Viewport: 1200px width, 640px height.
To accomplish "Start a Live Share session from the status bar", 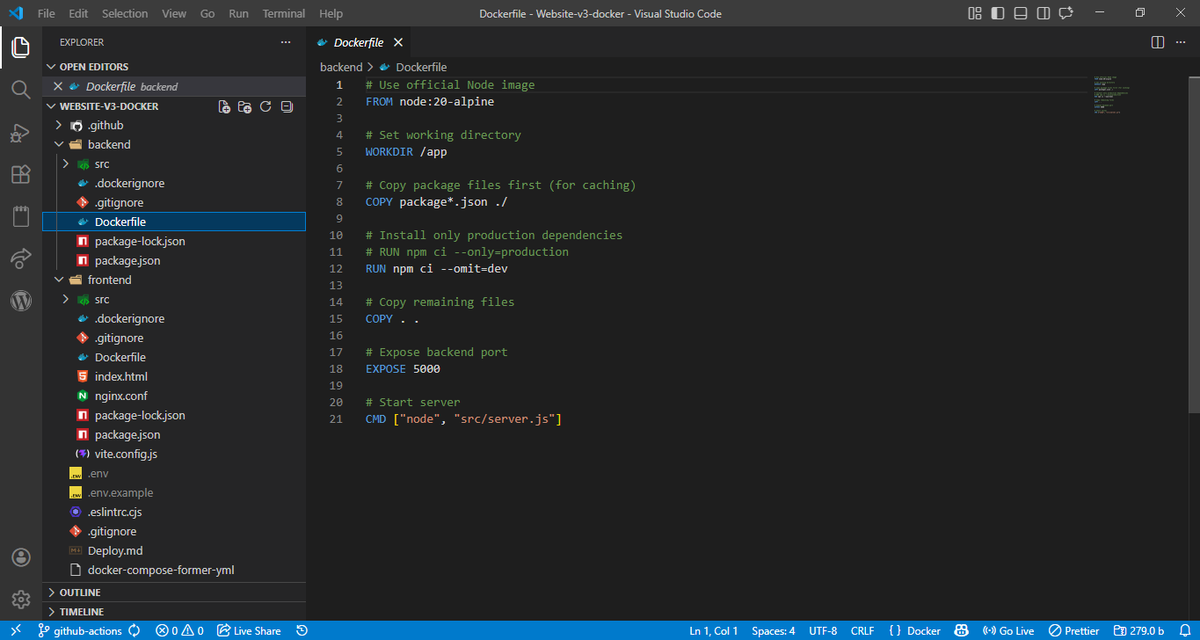I will (x=249, y=631).
